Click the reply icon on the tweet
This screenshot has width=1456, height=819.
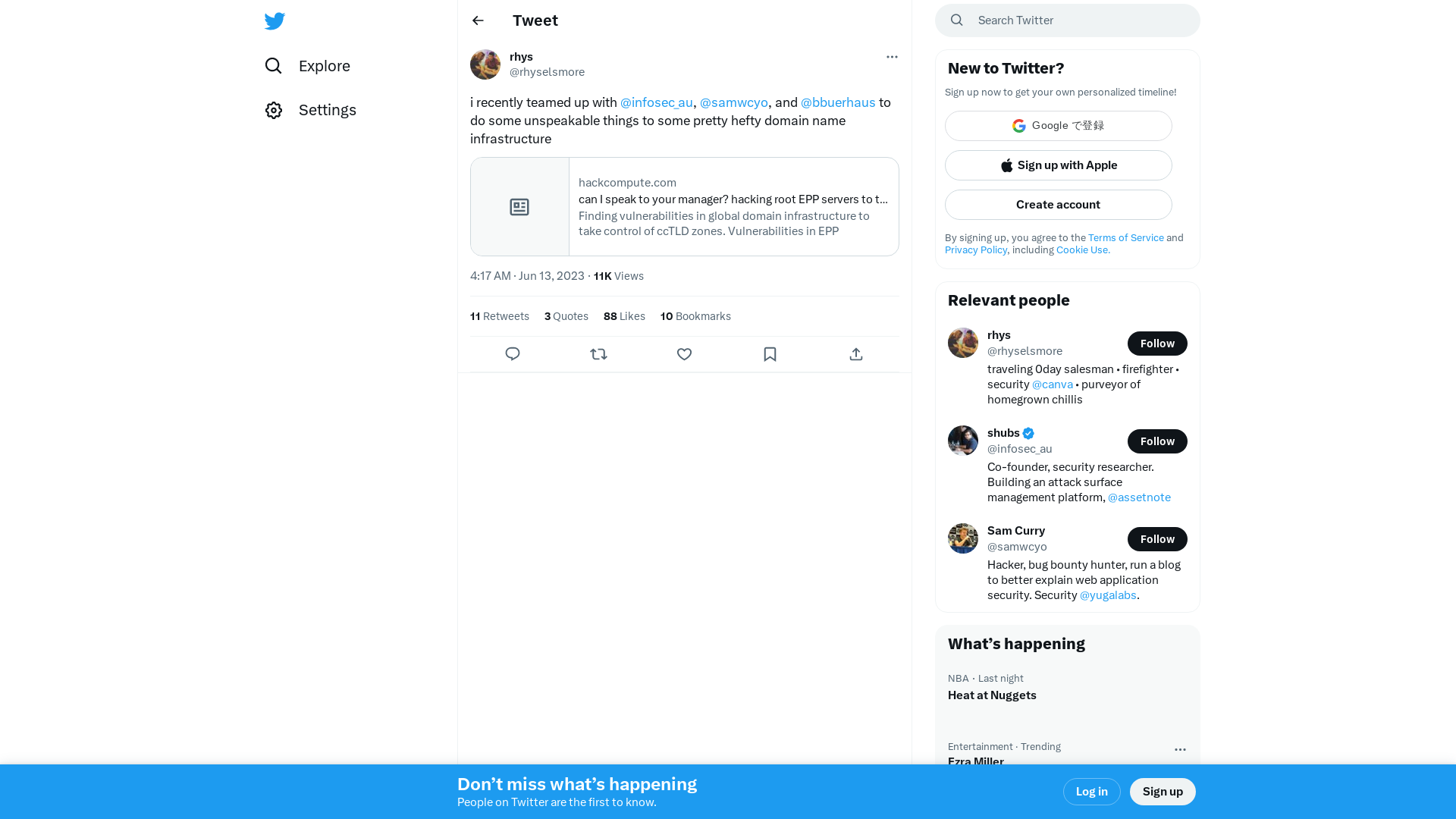513,354
